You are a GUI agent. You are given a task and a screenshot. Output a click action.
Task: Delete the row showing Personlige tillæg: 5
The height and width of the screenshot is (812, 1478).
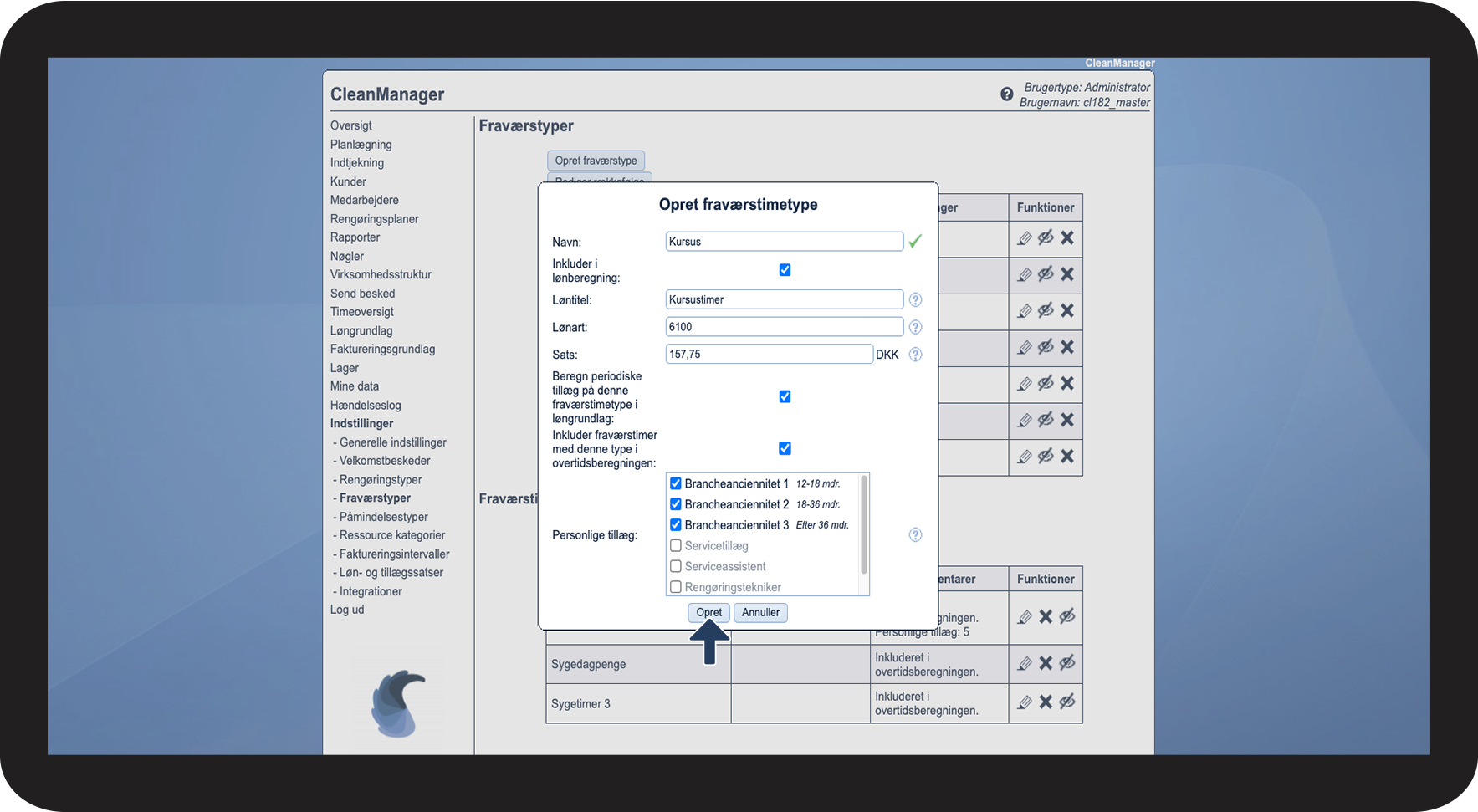1046,617
